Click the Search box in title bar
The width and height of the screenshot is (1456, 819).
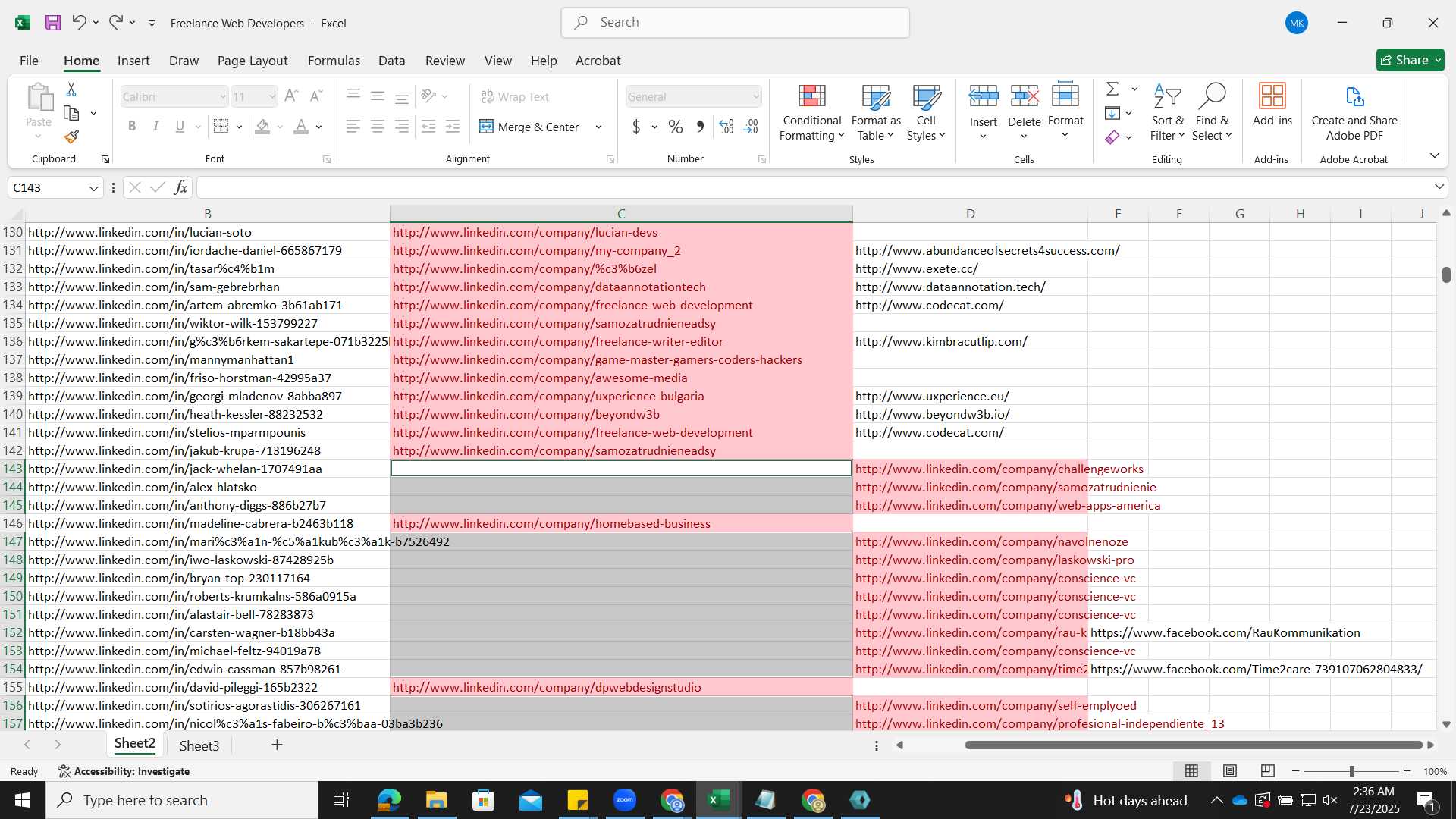click(736, 23)
